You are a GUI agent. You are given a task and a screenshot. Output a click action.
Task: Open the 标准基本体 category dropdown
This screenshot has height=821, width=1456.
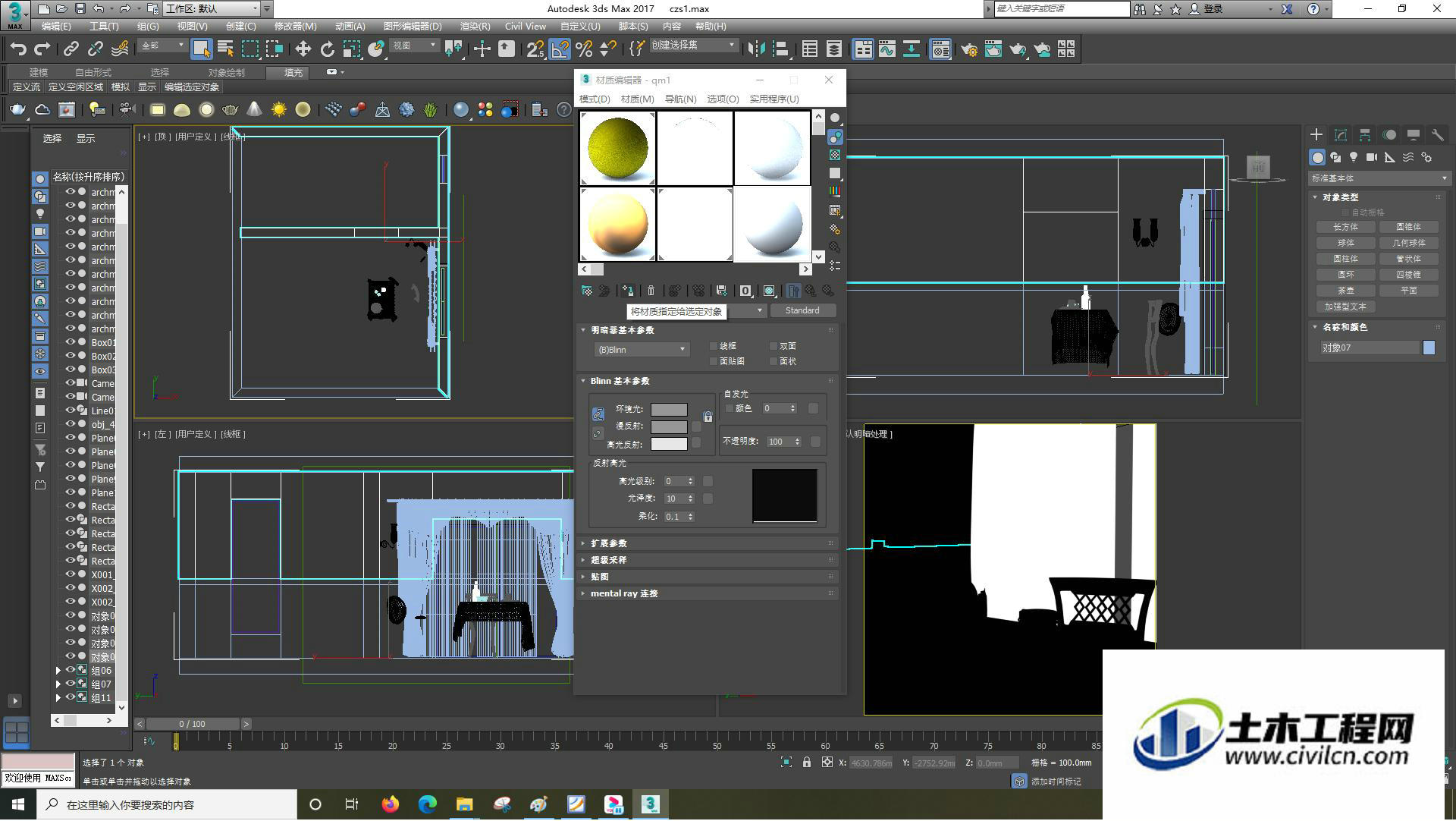[1379, 179]
